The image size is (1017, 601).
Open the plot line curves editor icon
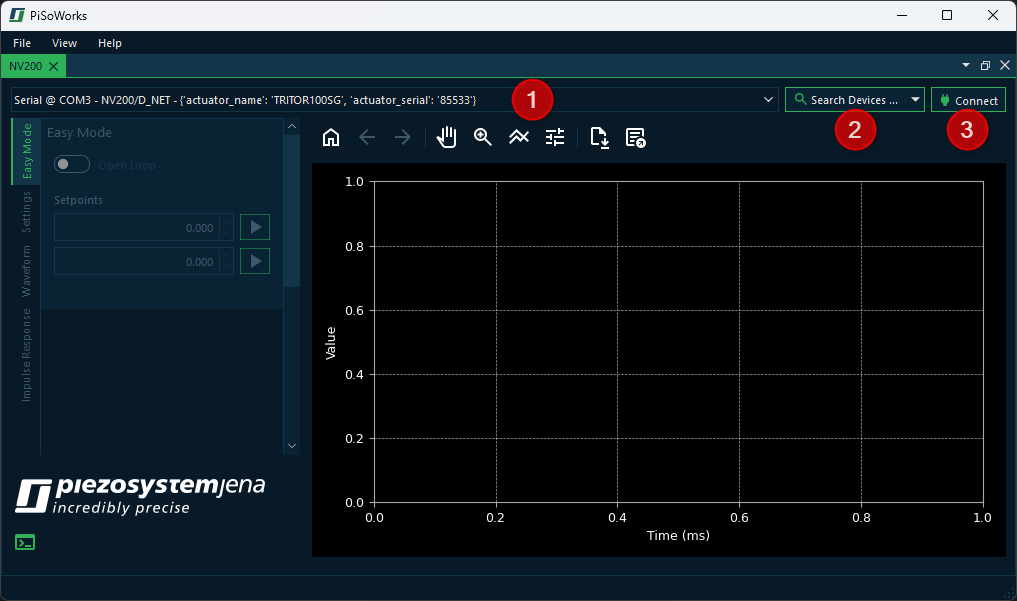coord(518,138)
